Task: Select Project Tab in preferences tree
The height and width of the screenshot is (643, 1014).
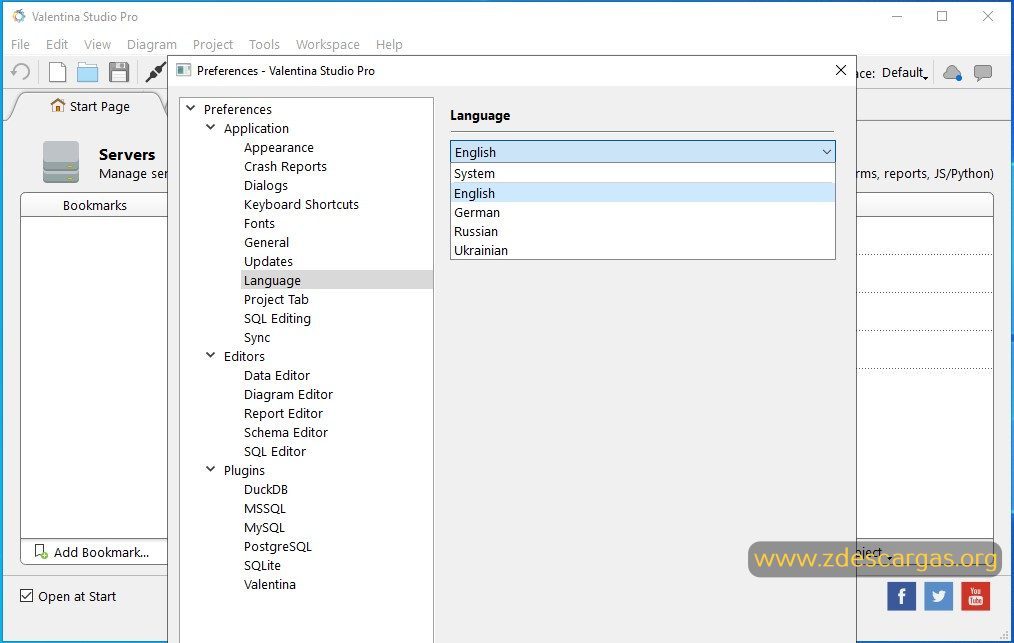Action: pyautogui.click(x=276, y=300)
